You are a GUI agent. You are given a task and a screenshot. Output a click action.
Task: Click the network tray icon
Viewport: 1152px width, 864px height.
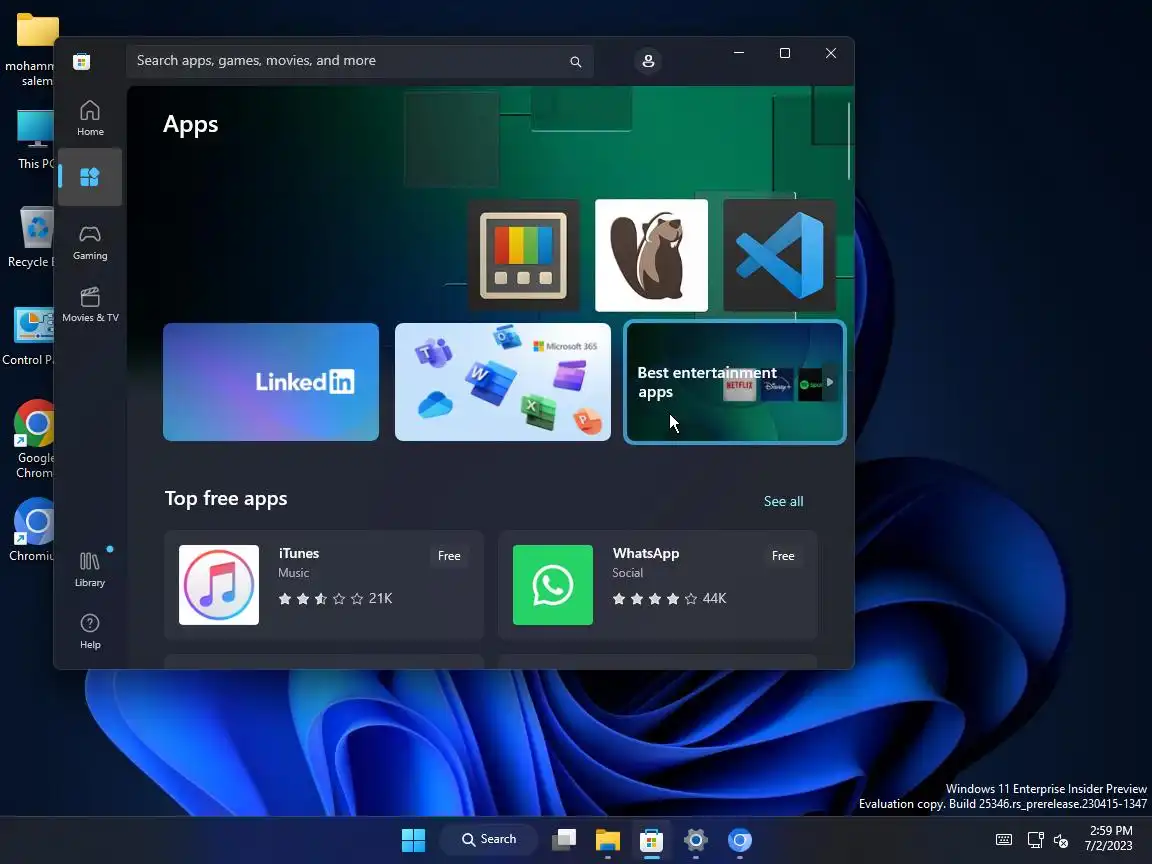point(1035,840)
